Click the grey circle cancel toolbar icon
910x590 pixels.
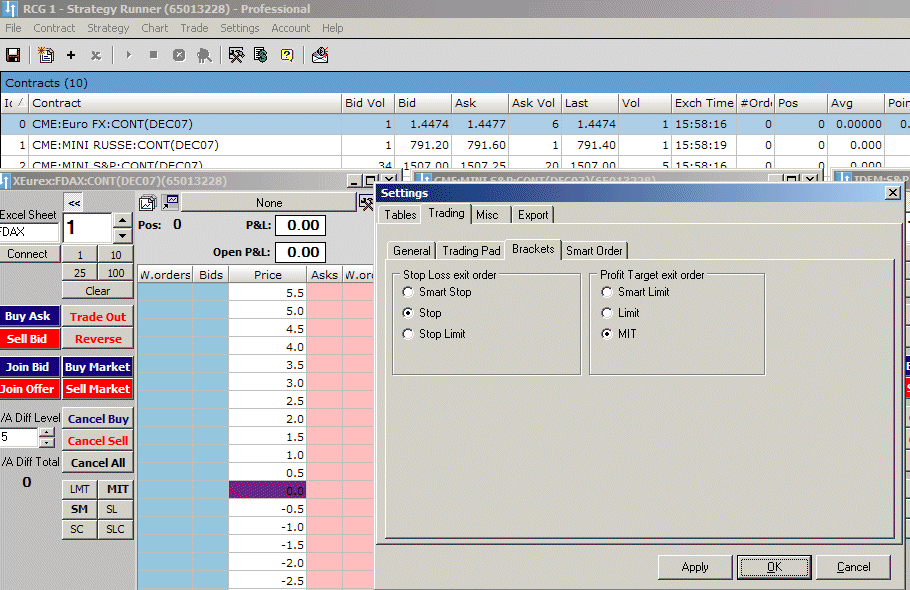[179, 55]
